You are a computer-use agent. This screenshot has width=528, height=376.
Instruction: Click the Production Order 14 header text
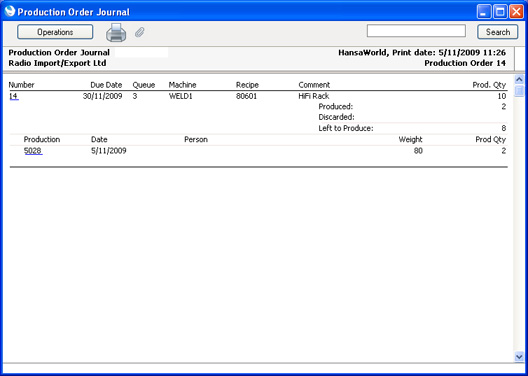point(465,63)
